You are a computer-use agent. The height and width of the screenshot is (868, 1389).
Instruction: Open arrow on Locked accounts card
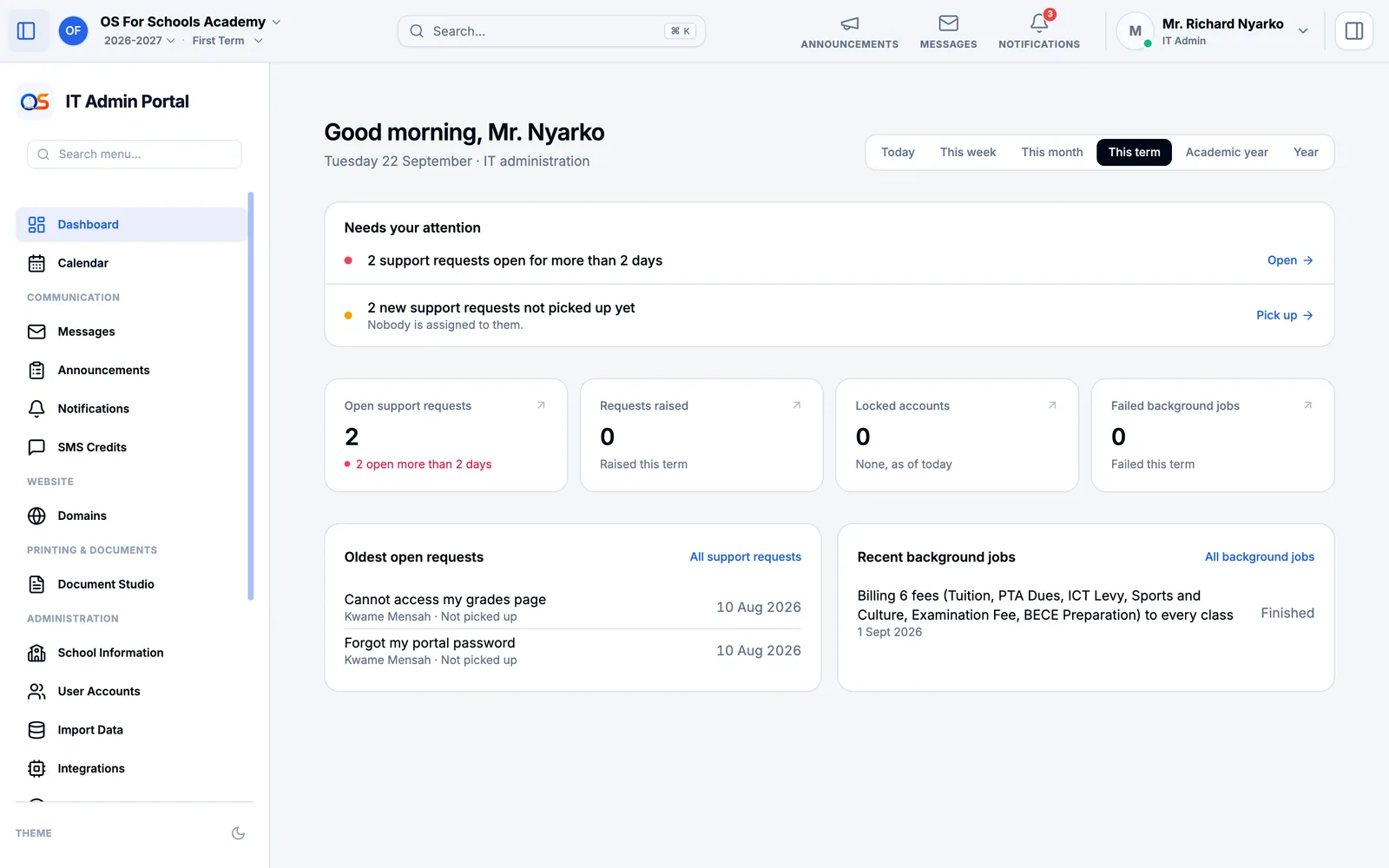[x=1052, y=405]
